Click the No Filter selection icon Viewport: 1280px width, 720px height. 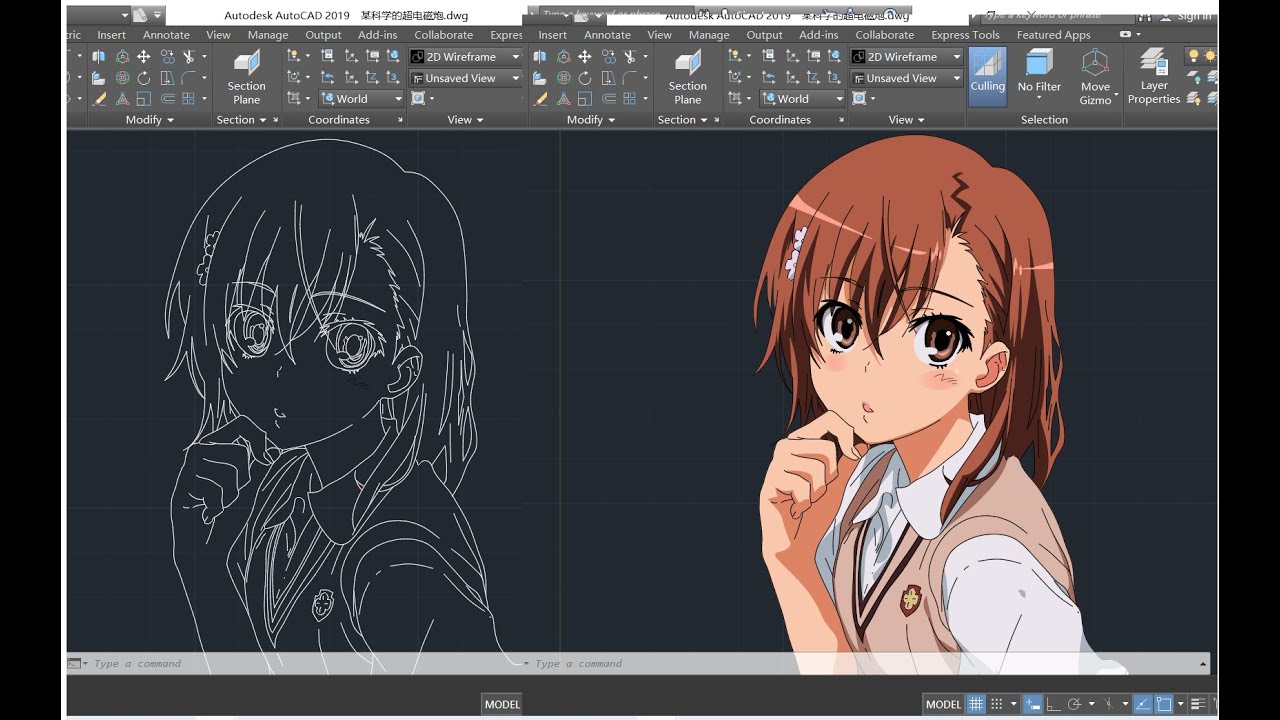(1039, 72)
